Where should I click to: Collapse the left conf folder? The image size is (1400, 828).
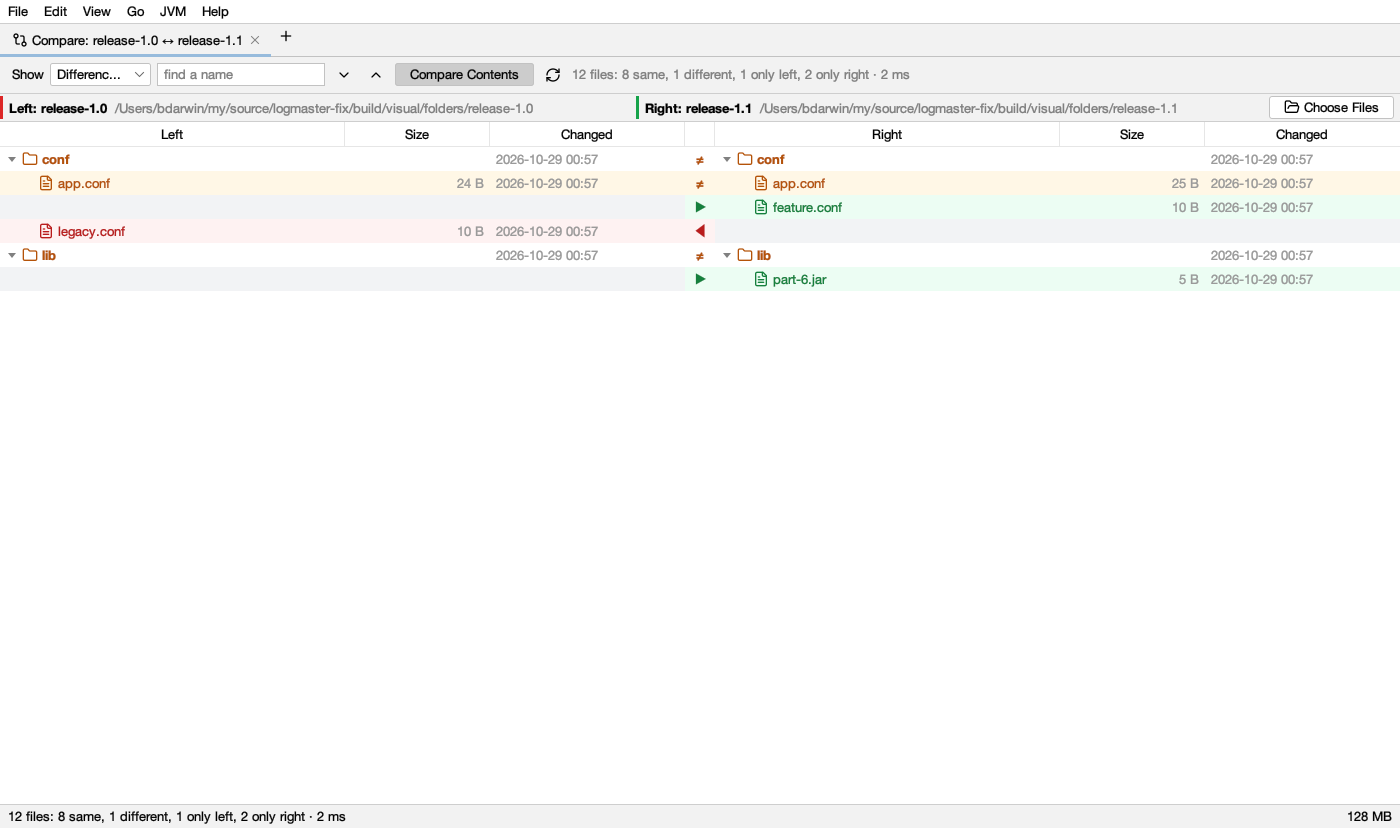pyautogui.click(x=12, y=159)
